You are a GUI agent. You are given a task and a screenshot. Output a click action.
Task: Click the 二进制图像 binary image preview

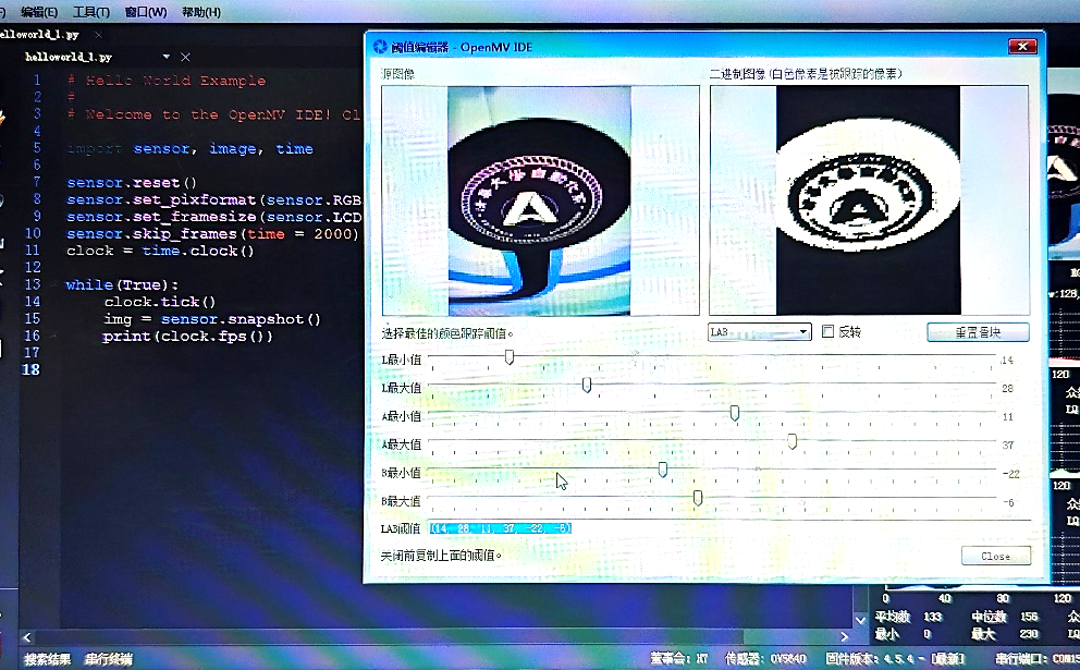pos(869,201)
